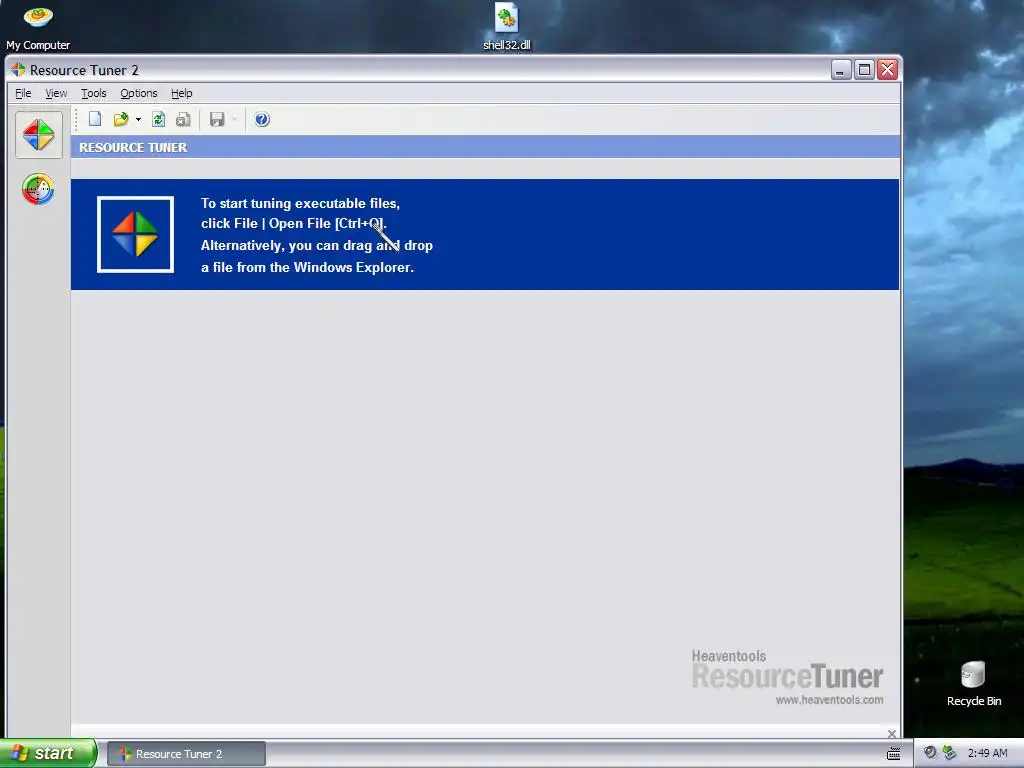Viewport: 1024px width, 768px height.
Task: Select the My Computer desktop icon
Action: [38, 27]
